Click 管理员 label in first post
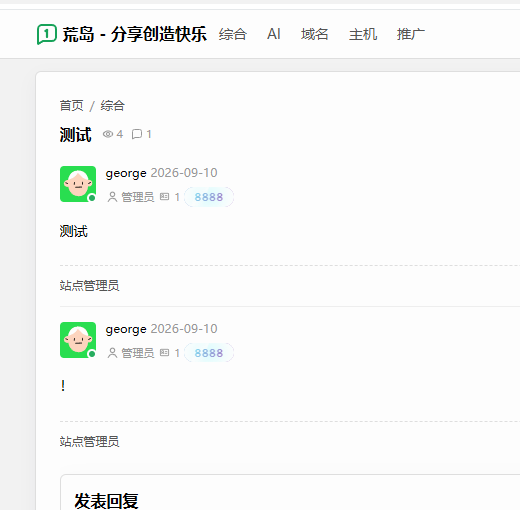520x510 pixels. (138, 197)
